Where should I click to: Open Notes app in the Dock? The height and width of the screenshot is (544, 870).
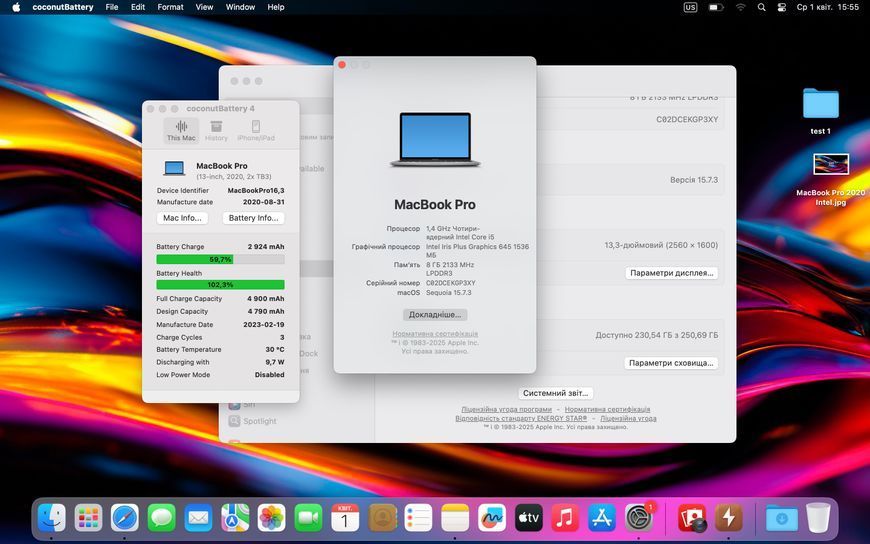coord(455,518)
